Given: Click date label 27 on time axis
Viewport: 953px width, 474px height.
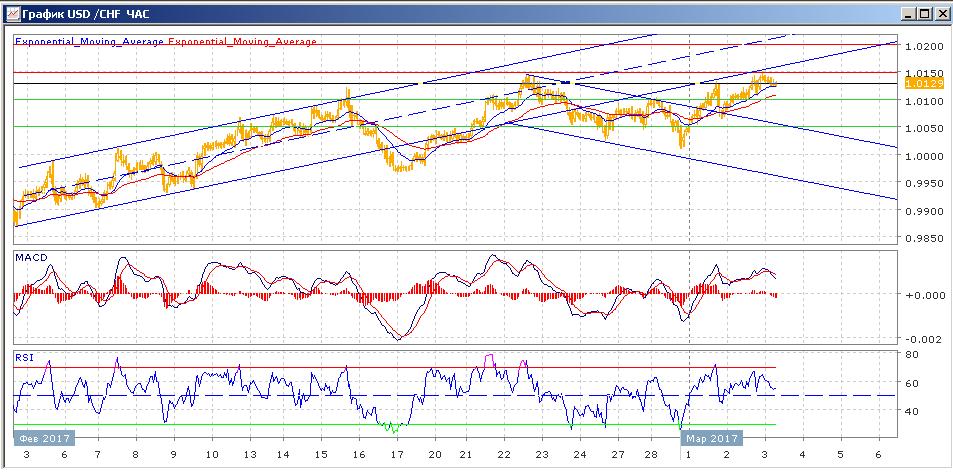Looking at the screenshot, I should pos(618,455).
